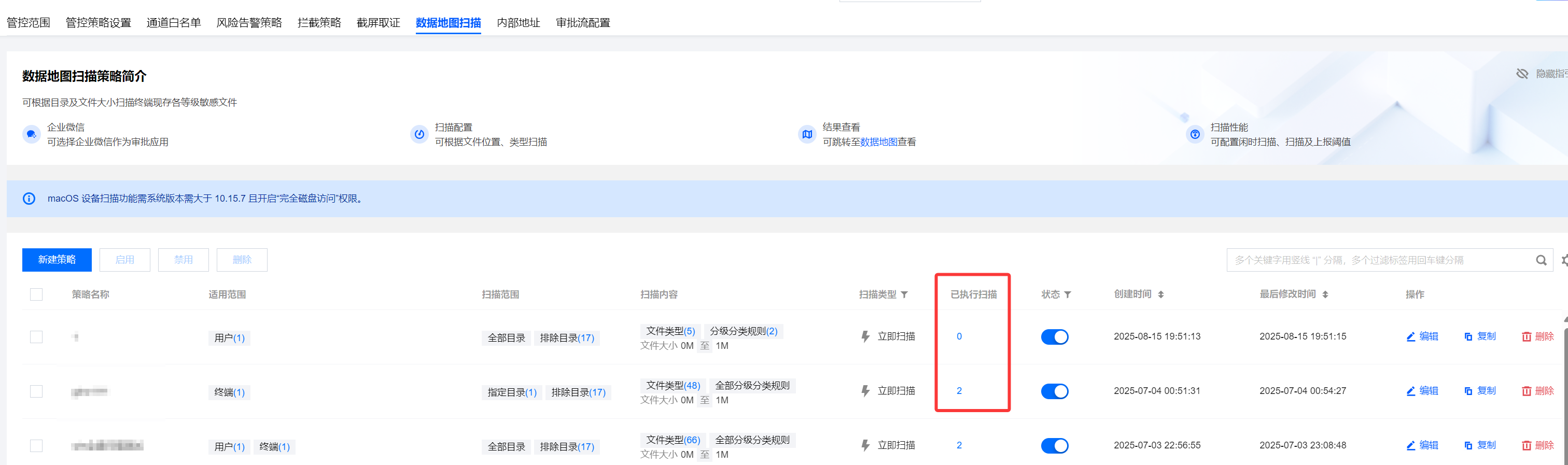Sort by 创建时间 column arrows
This screenshot has height=465, width=1568.
point(1161,294)
